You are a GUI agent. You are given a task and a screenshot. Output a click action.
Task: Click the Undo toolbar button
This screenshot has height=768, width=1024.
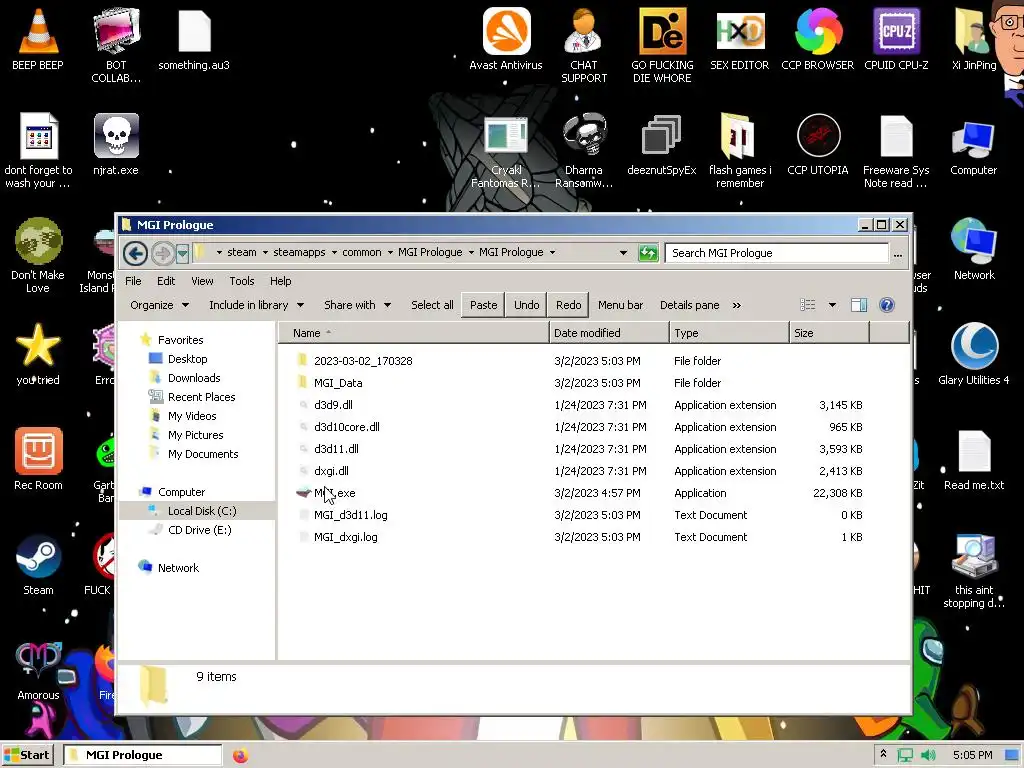(x=526, y=305)
